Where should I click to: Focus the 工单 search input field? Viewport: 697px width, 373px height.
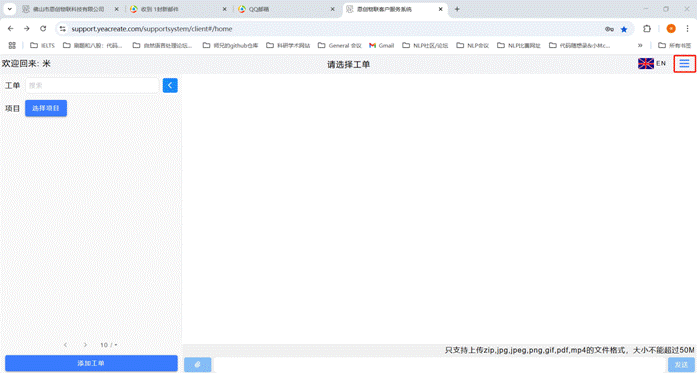[x=92, y=85]
